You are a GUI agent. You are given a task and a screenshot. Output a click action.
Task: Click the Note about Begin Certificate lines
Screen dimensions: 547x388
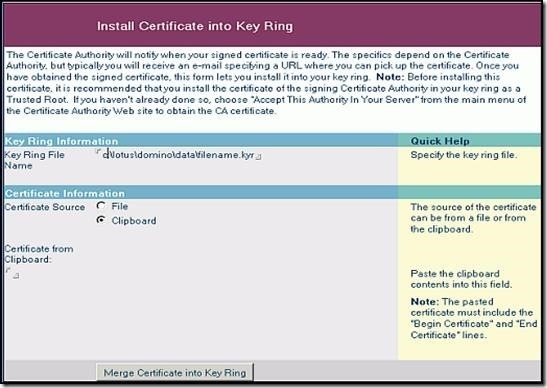tap(473, 318)
